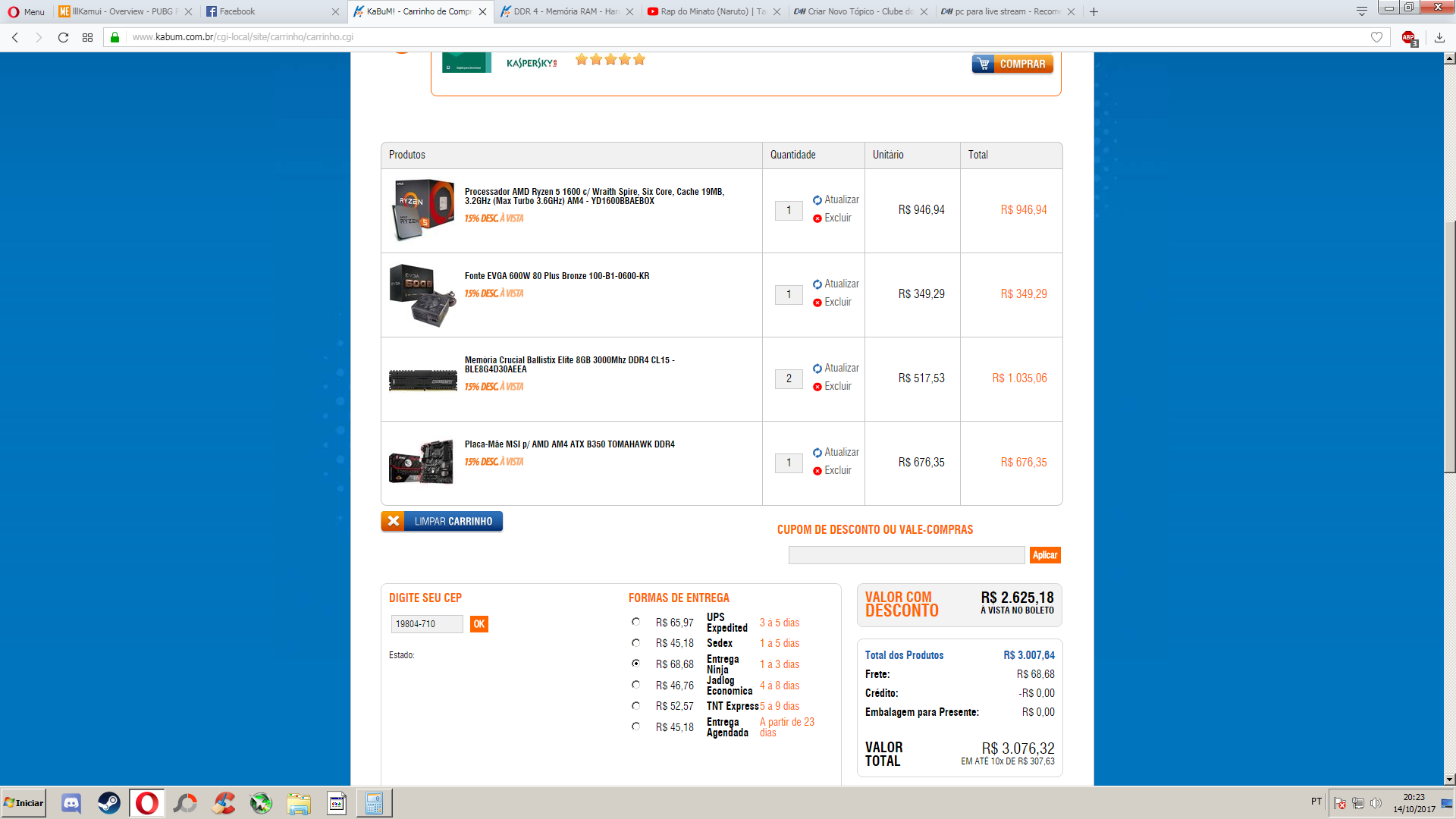This screenshot has height=819, width=1456.
Task: Open the Adblock extension icon
Action: (1409, 38)
